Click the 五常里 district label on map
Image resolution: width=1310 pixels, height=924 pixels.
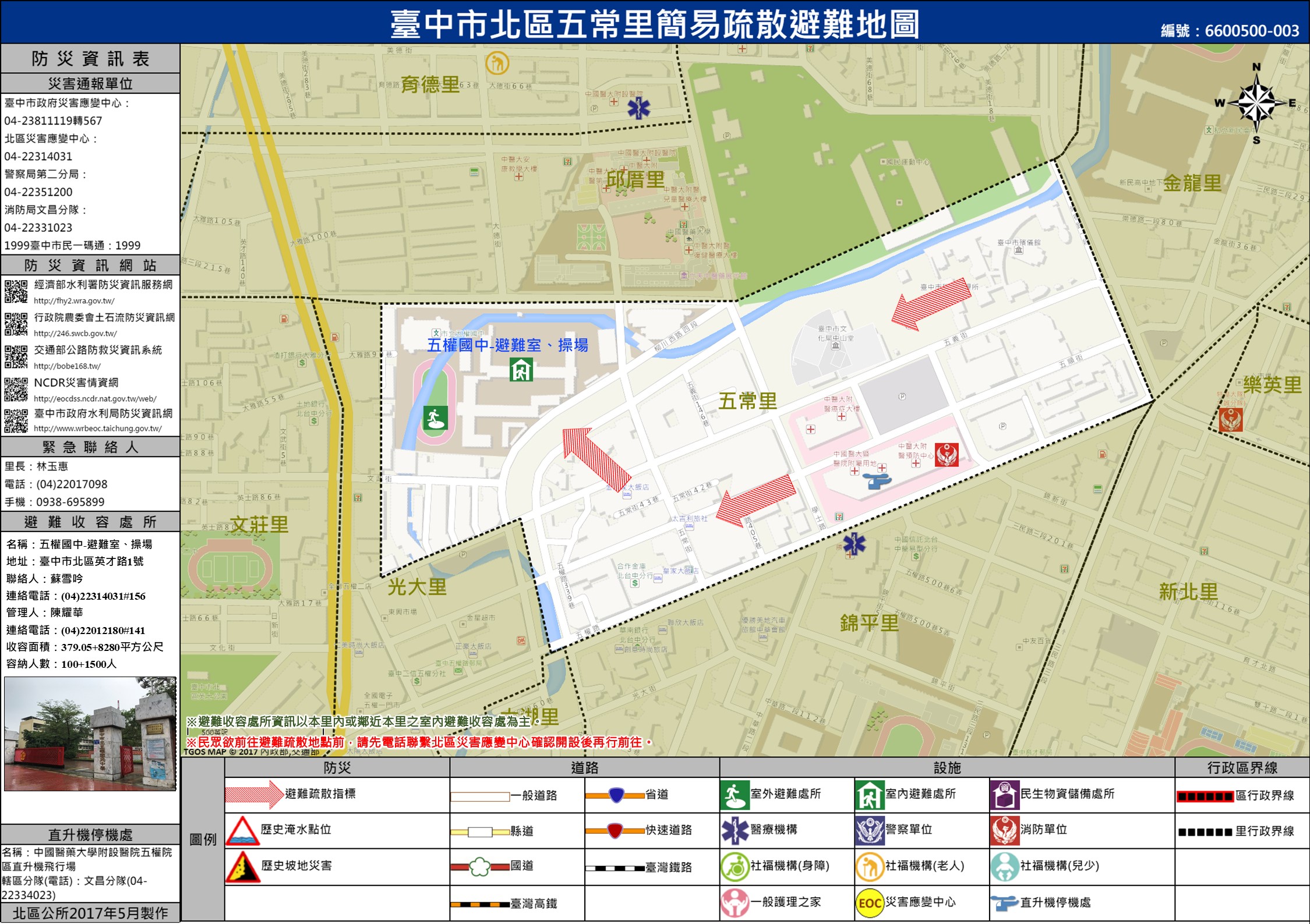(x=748, y=401)
